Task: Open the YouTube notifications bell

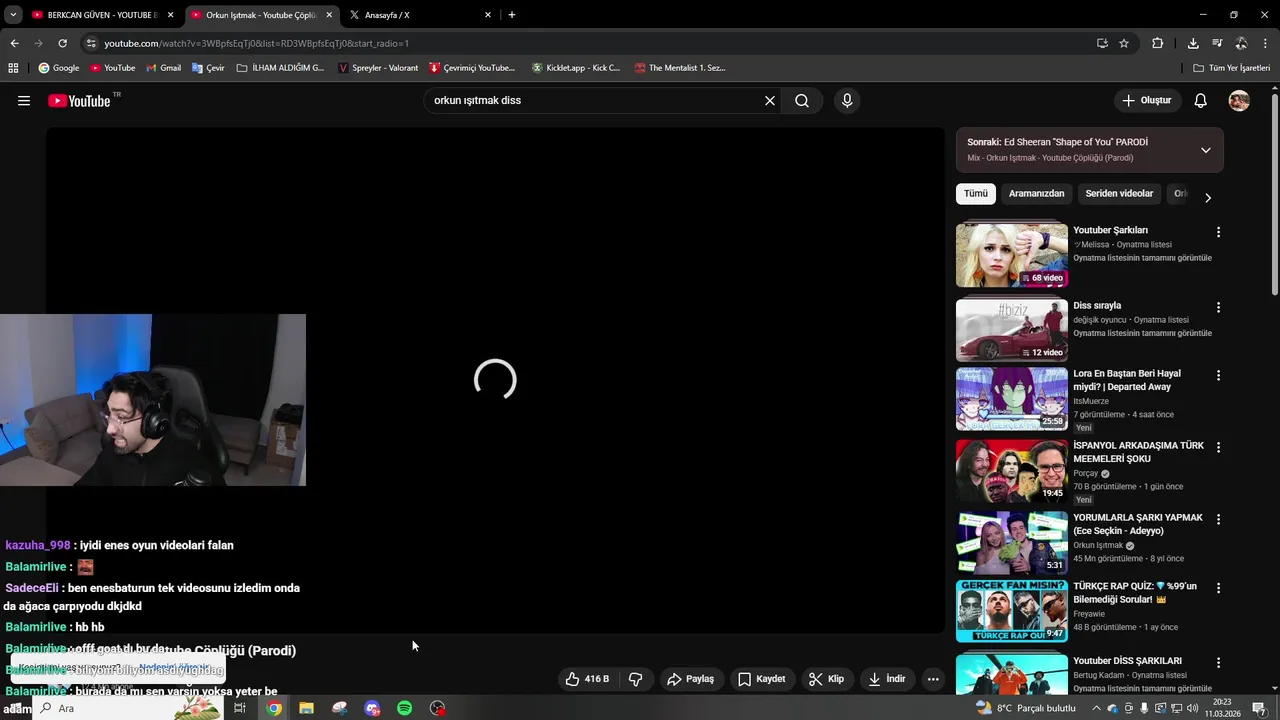Action: coord(1201,100)
